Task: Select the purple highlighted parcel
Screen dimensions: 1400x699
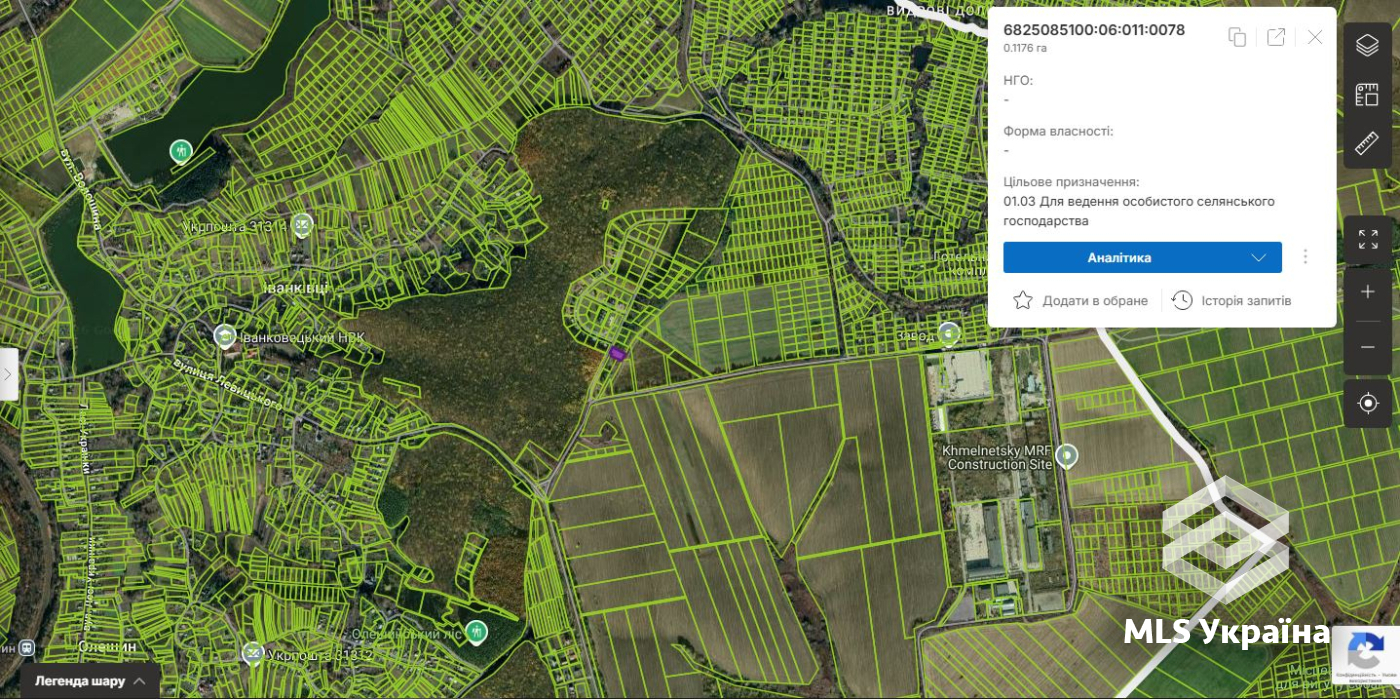Action: tap(617, 352)
